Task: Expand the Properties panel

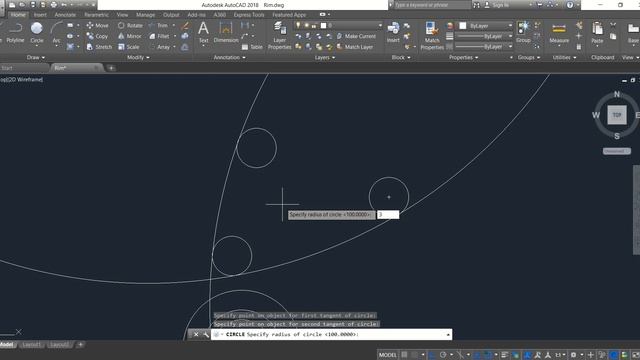Action: (x=463, y=58)
